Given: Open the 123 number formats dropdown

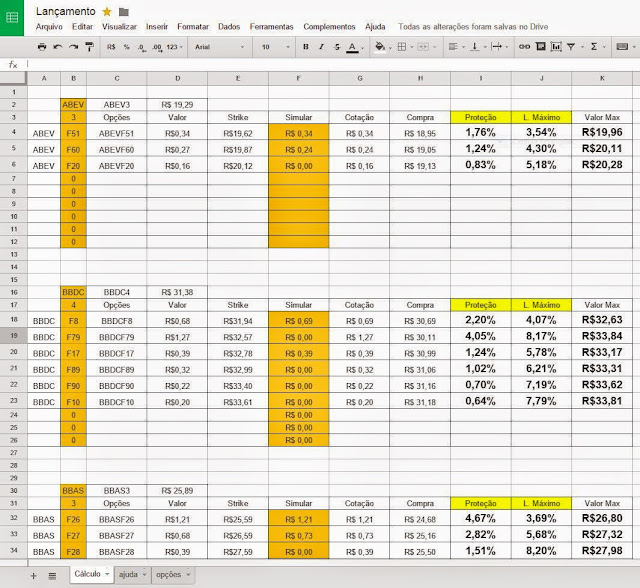Looking at the screenshot, I should coord(175,47).
